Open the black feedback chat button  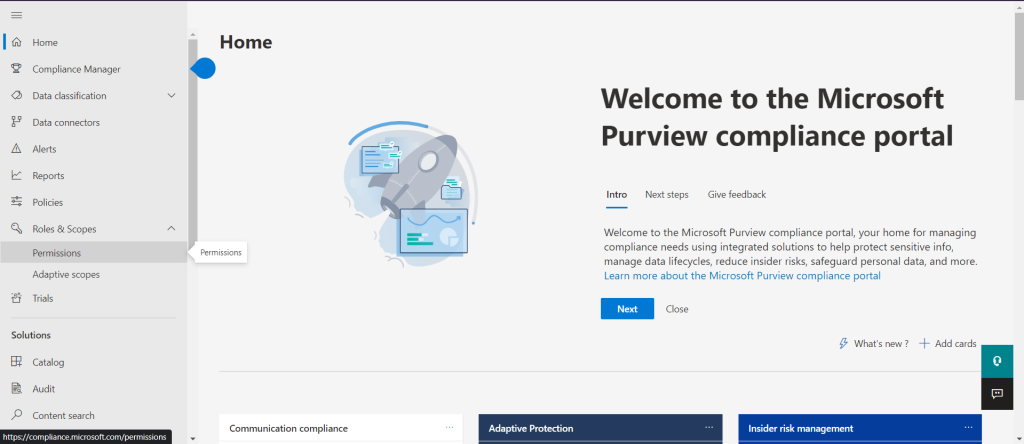(997, 394)
